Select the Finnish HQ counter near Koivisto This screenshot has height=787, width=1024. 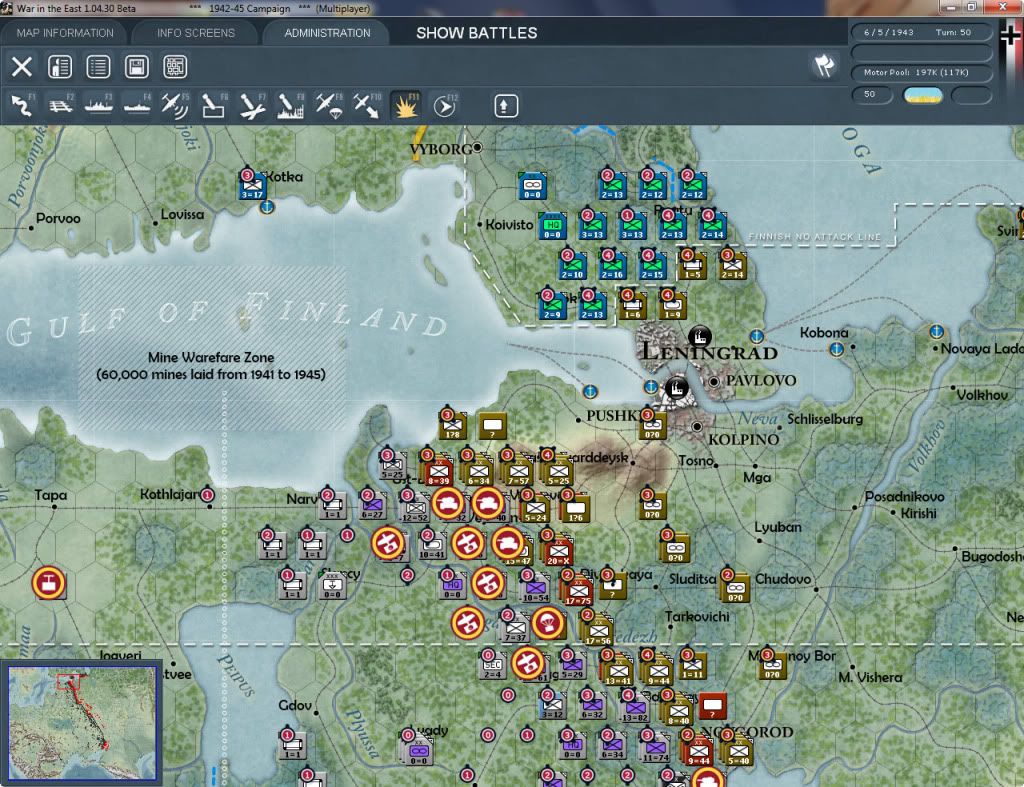[552, 225]
